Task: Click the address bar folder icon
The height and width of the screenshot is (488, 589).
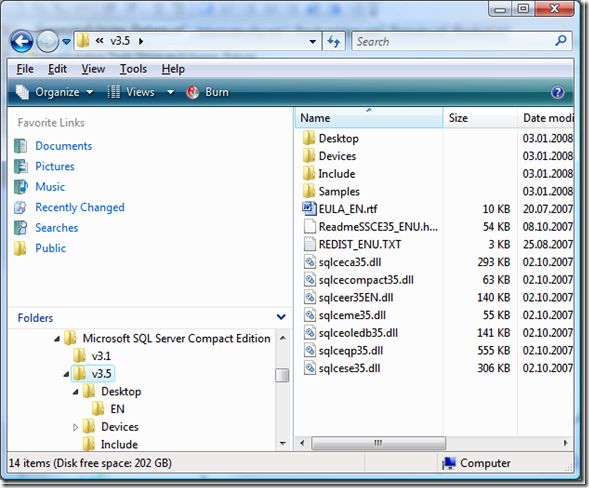Action: coord(83,41)
